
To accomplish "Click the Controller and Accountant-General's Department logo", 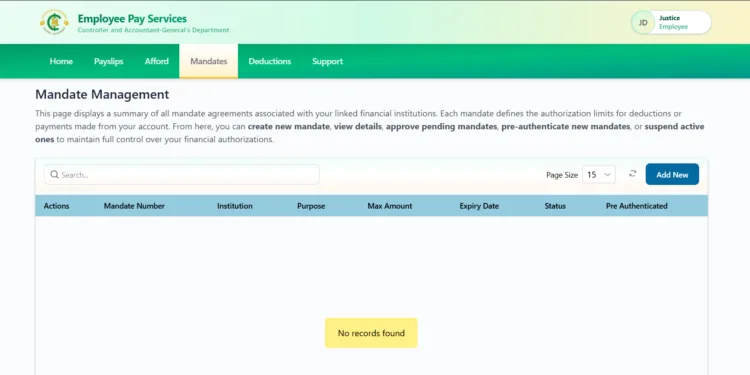I will click(54, 22).
